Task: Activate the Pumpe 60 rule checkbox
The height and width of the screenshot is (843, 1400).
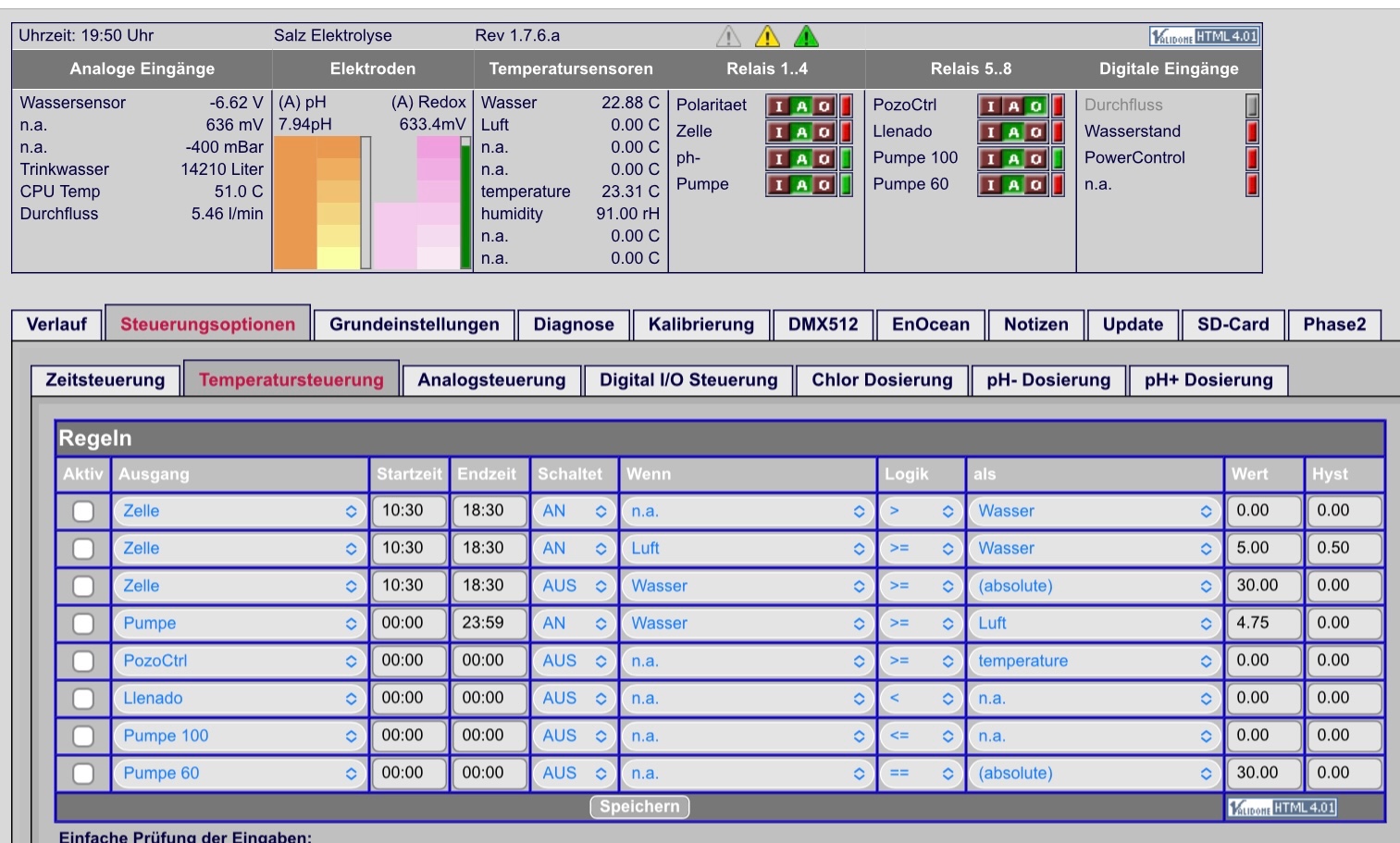Action: pyautogui.click(x=83, y=774)
